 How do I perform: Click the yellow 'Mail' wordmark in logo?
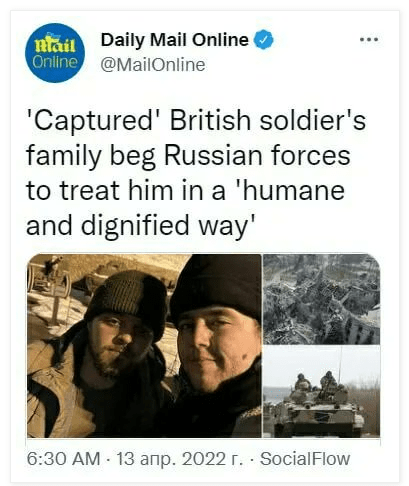click(x=55, y=43)
